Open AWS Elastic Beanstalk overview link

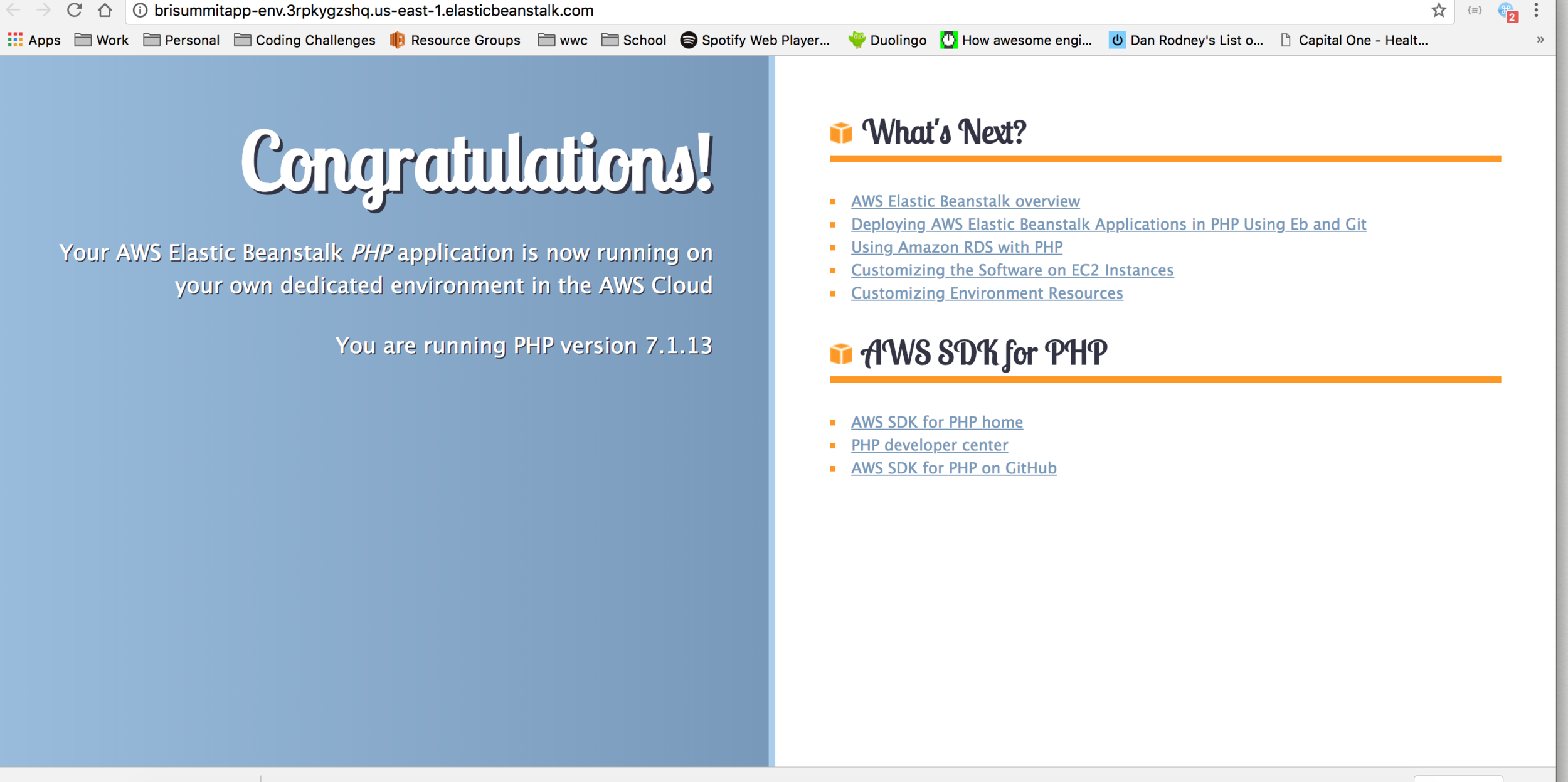point(965,201)
